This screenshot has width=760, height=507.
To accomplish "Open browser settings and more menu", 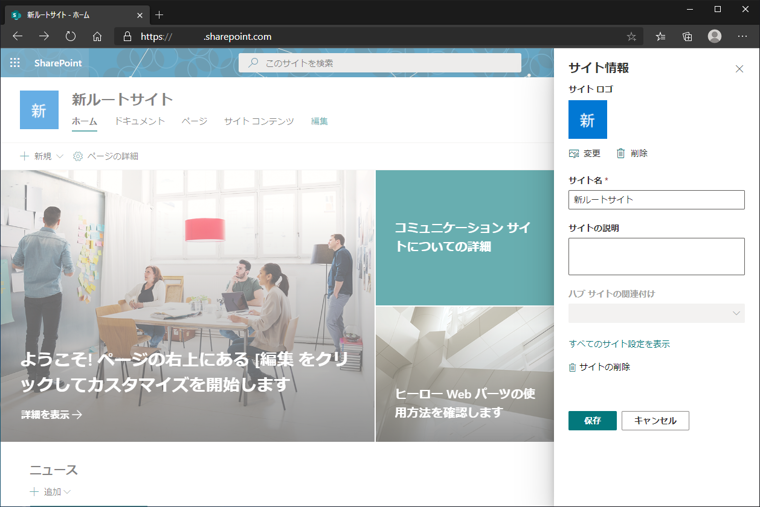I will tap(742, 36).
